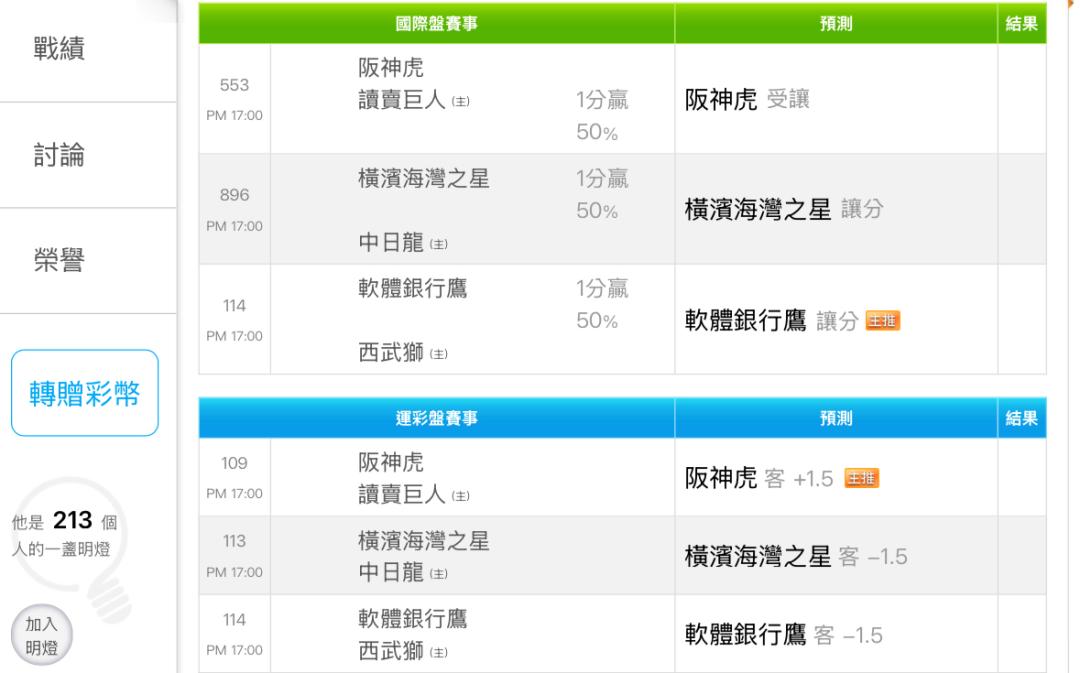Select game number 114 in 運彩盤賽事 table
This screenshot has width=1080, height=673.
234,619
